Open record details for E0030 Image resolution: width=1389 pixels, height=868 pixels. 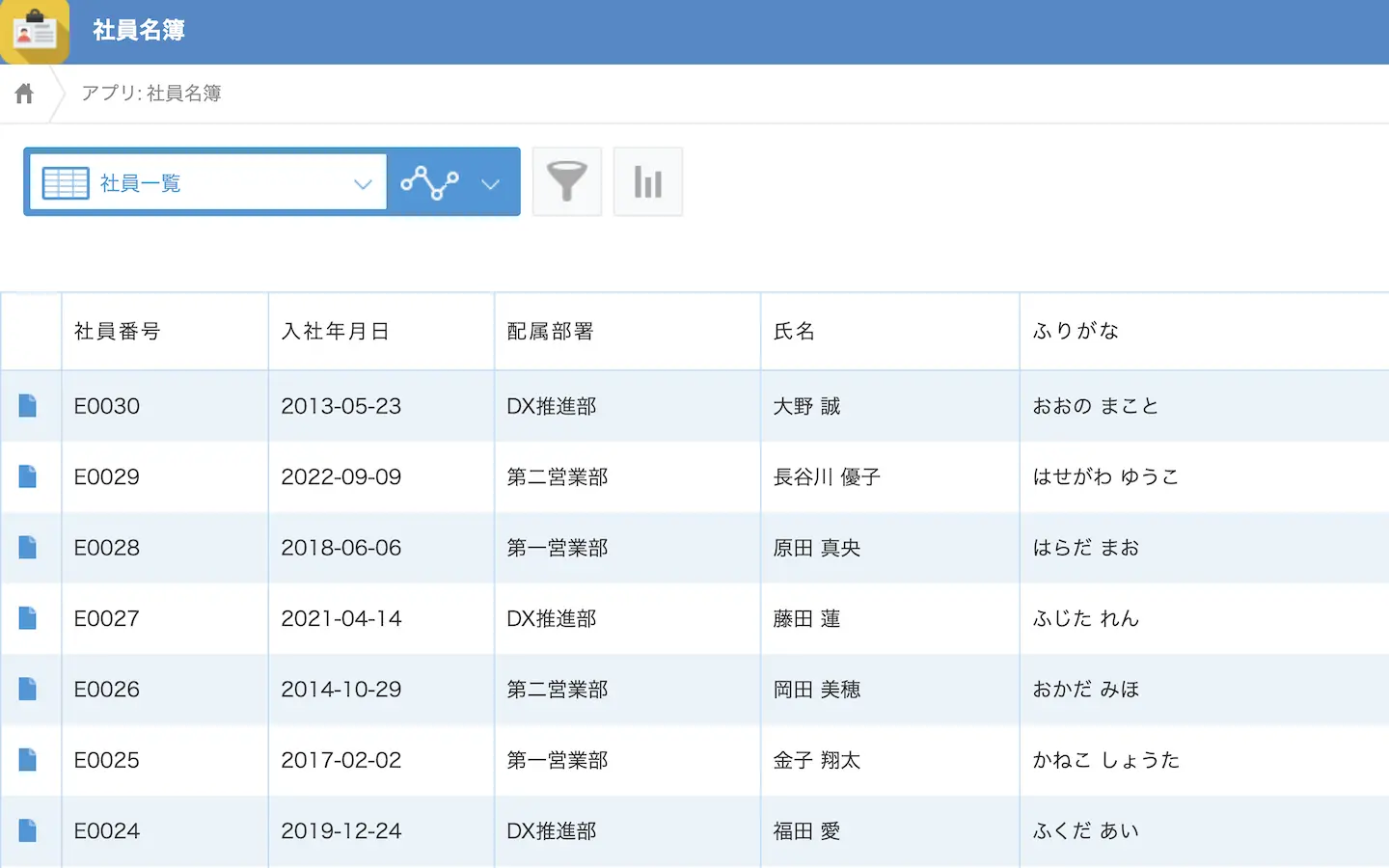[x=28, y=406]
